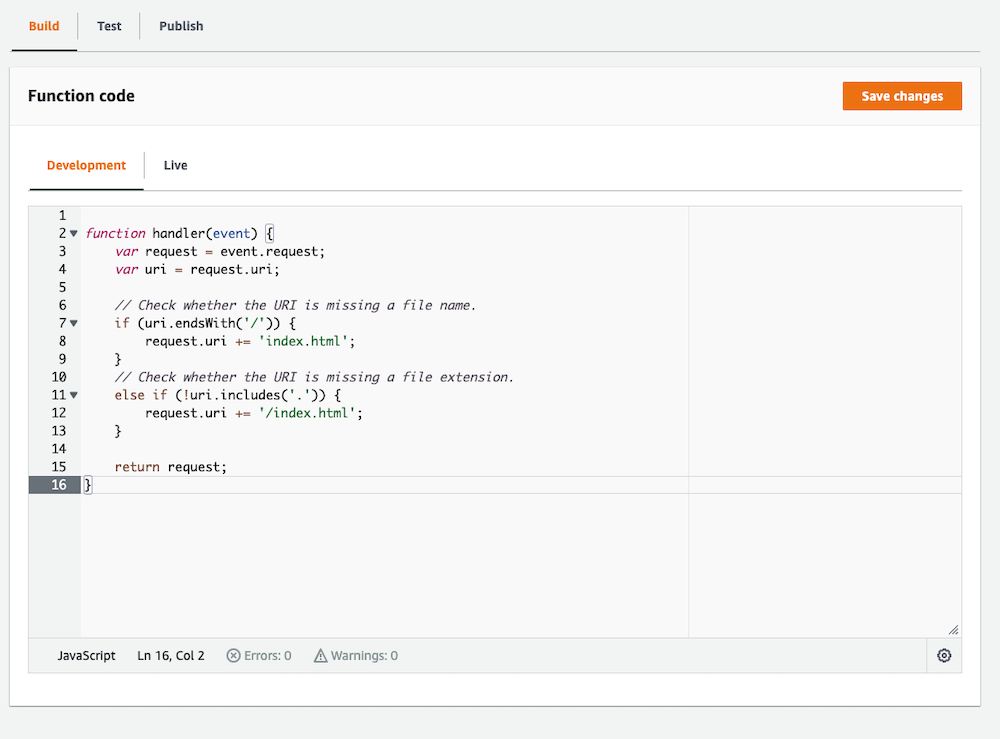Open the editor settings via the gear icon

943,655
